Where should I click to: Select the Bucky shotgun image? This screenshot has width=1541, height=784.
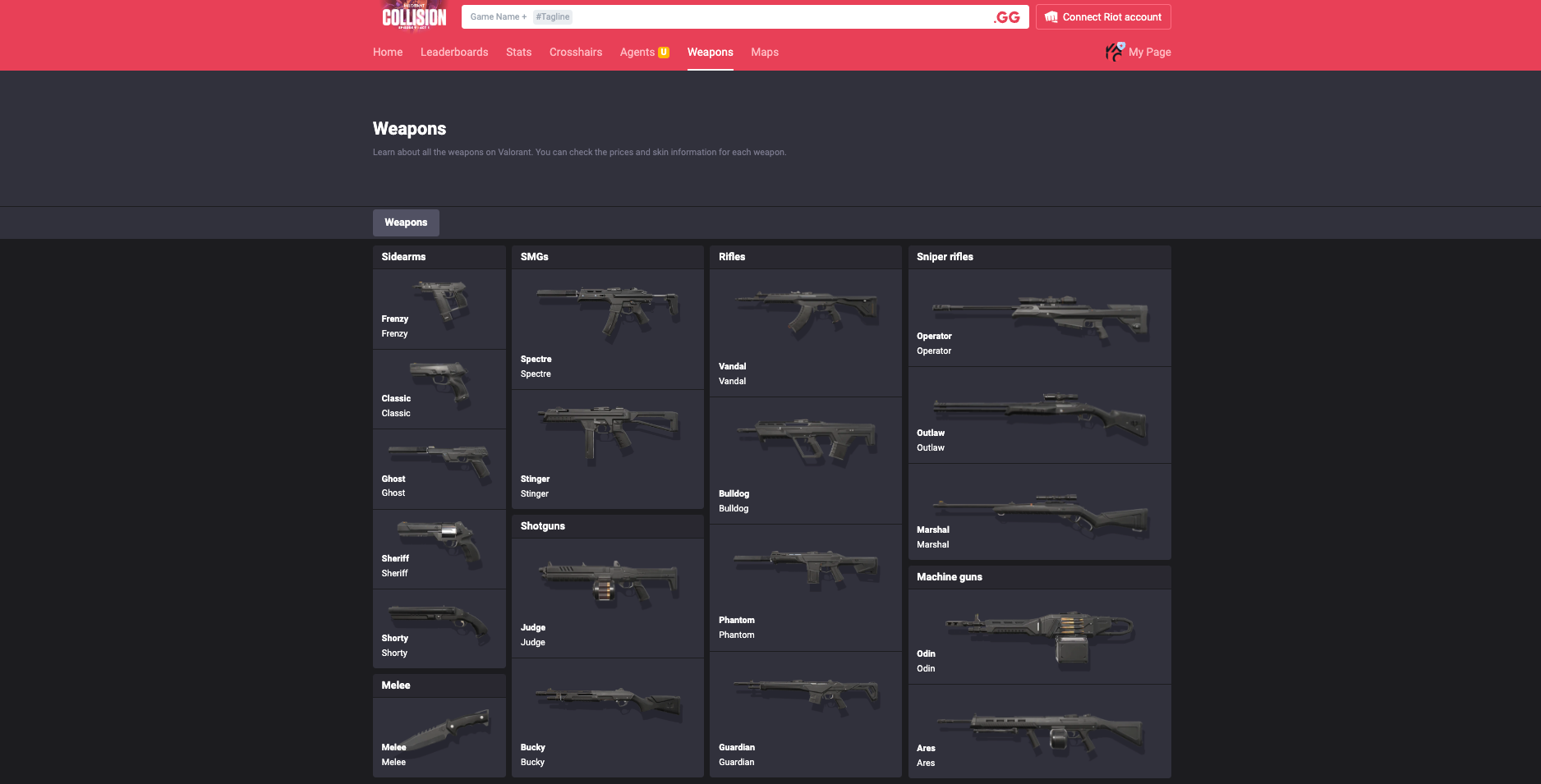[x=609, y=704]
